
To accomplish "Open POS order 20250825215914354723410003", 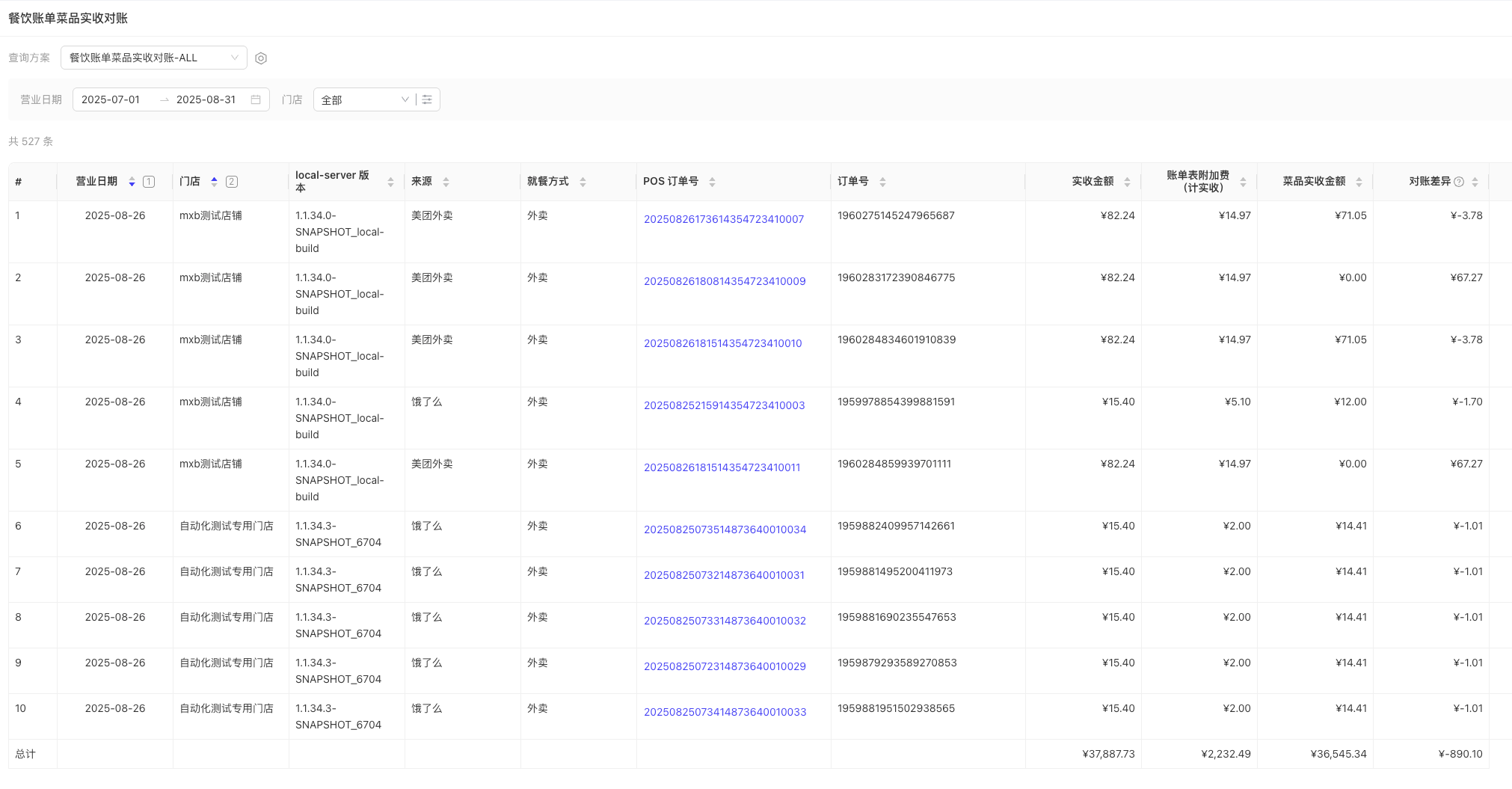I will pyautogui.click(x=724, y=405).
